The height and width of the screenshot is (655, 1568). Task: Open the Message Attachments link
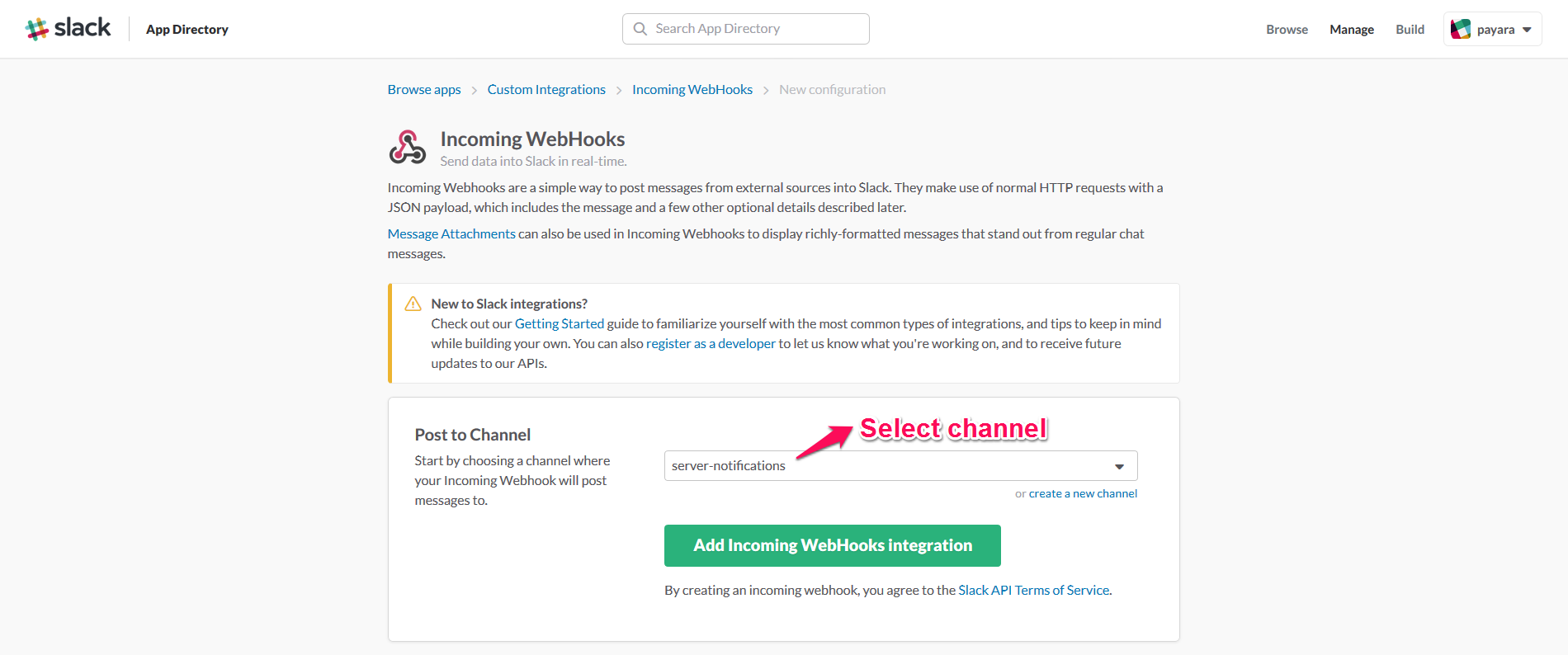point(451,233)
